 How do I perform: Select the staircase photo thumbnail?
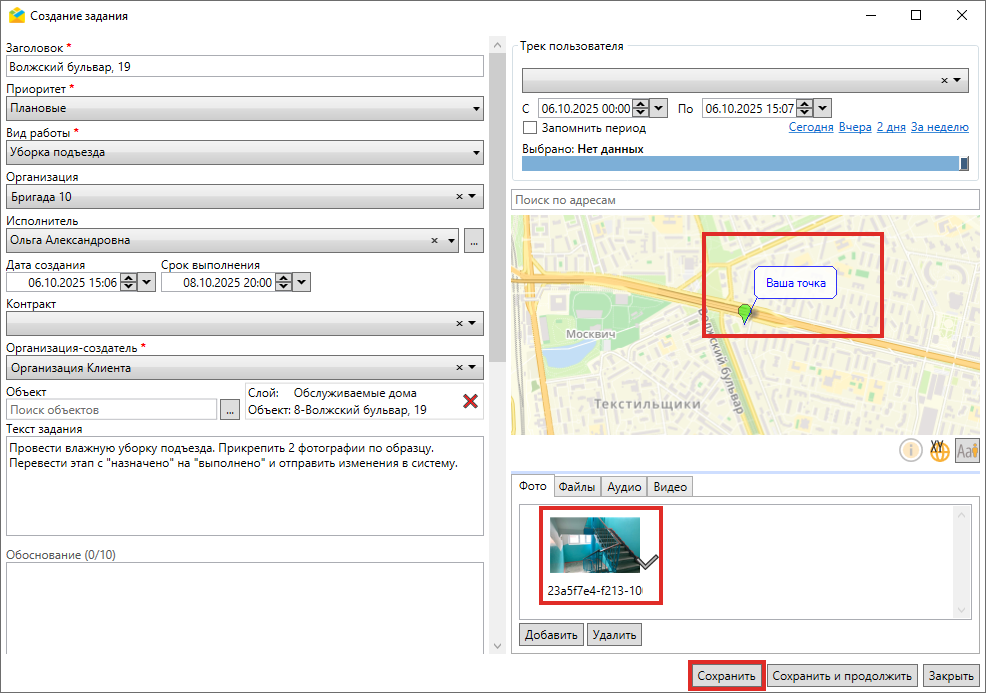coord(595,545)
